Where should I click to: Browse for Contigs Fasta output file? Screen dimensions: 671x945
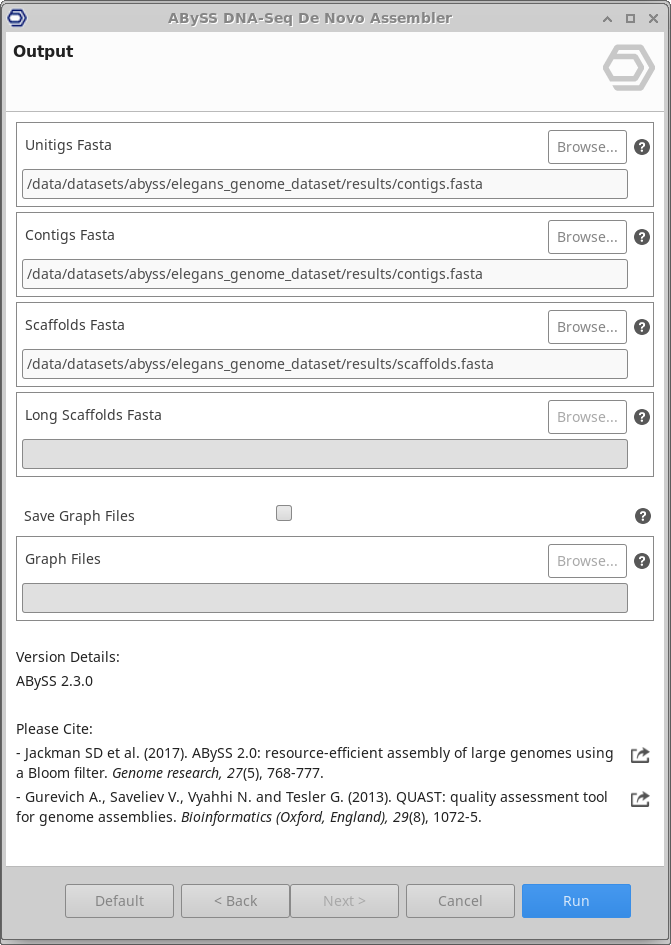587,237
